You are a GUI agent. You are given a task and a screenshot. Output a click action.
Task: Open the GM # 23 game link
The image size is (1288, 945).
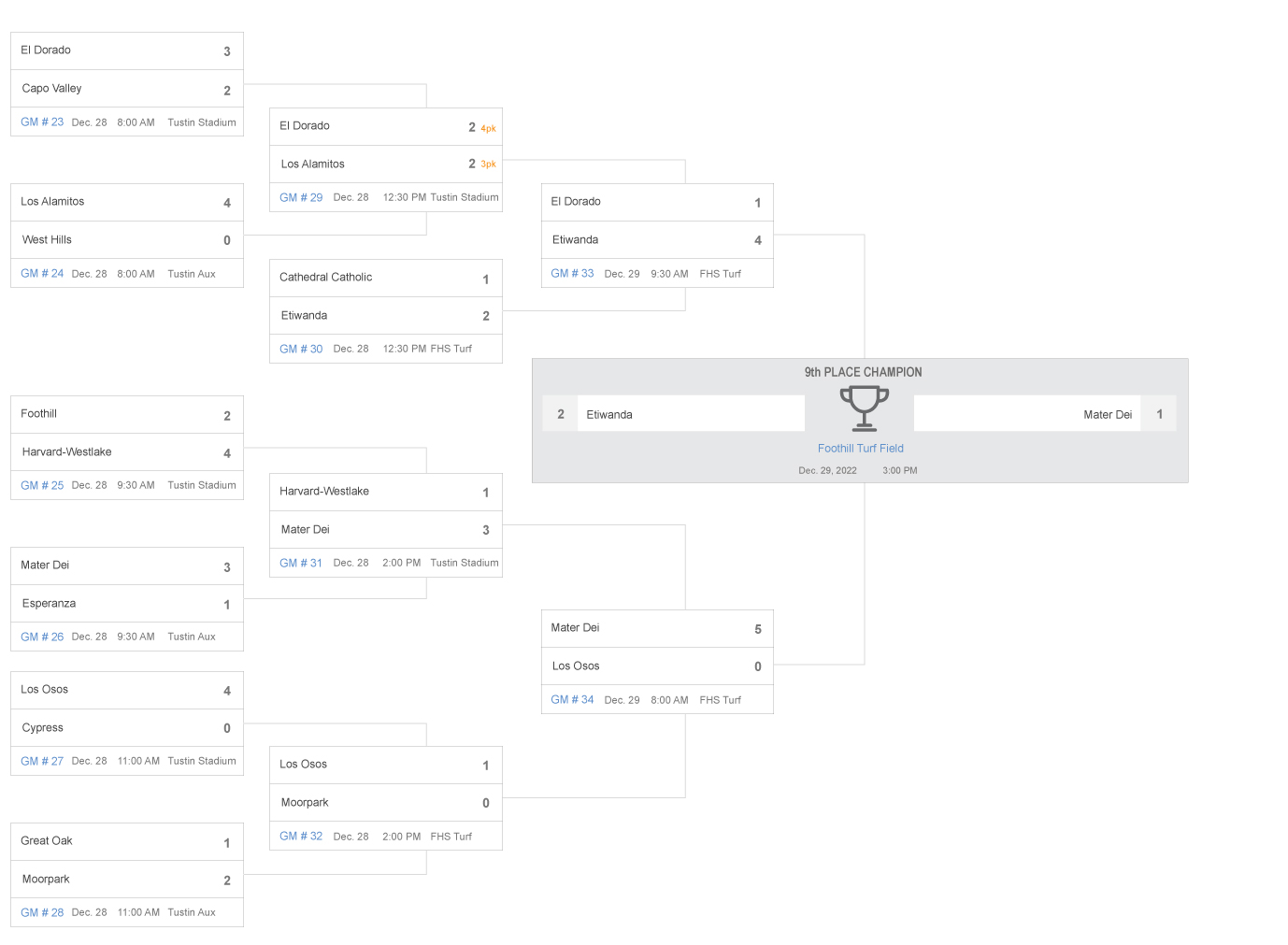[x=42, y=122]
